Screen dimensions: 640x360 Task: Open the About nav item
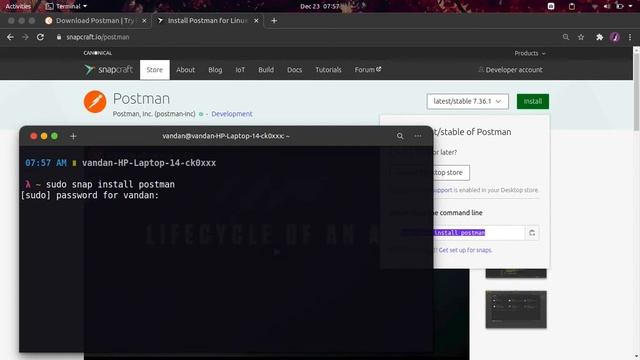tap(185, 70)
